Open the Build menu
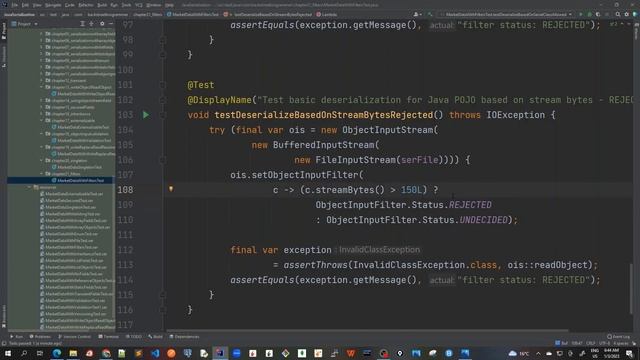 pyautogui.click(x=102, y=5)
